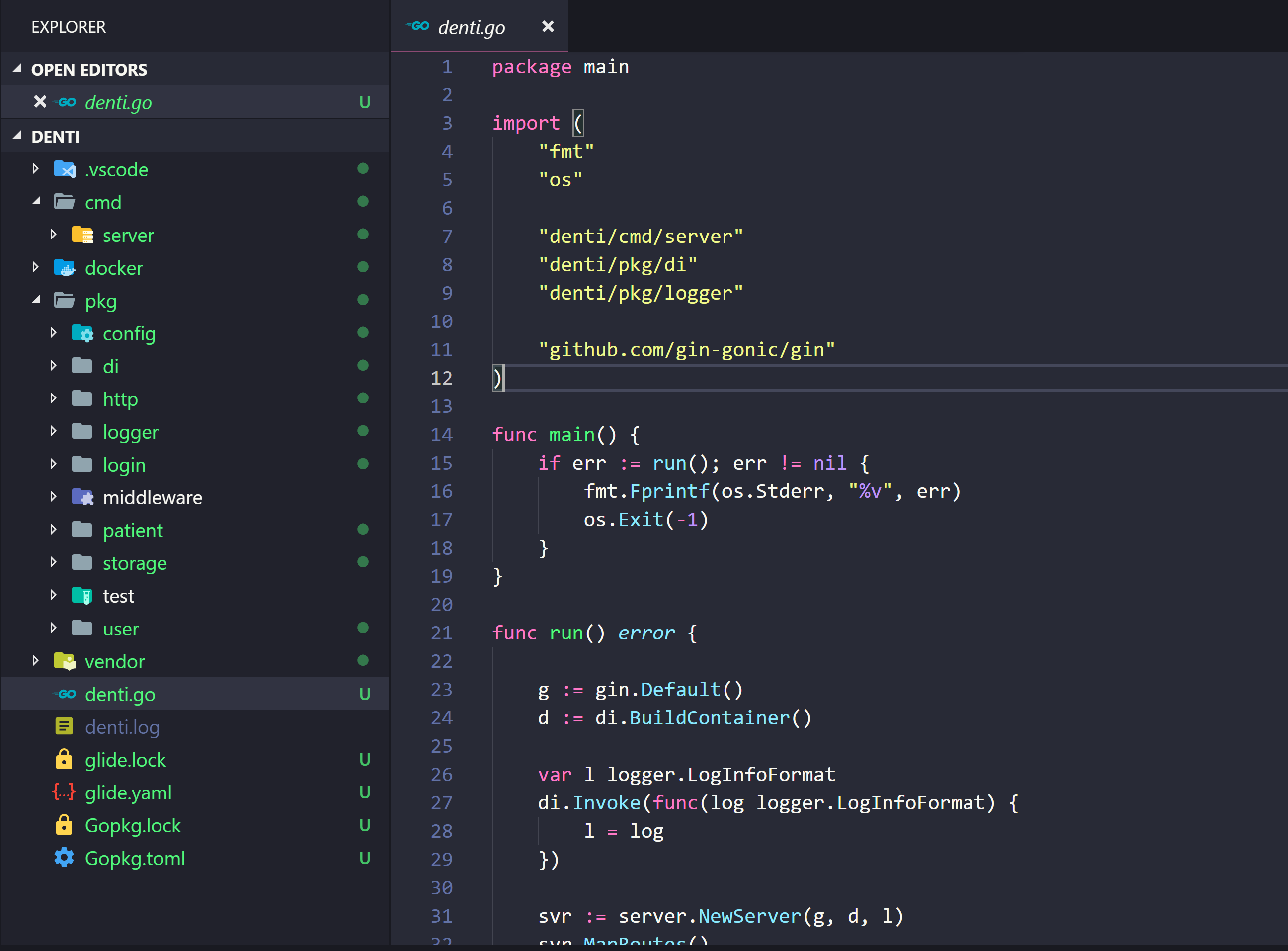Click the storage folder icon

click(82, 563)
